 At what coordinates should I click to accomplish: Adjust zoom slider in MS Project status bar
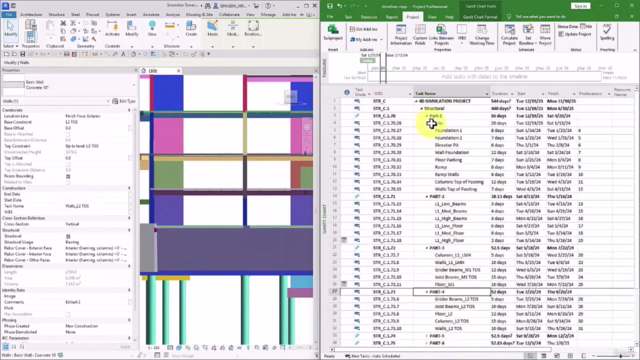(621, 356)
